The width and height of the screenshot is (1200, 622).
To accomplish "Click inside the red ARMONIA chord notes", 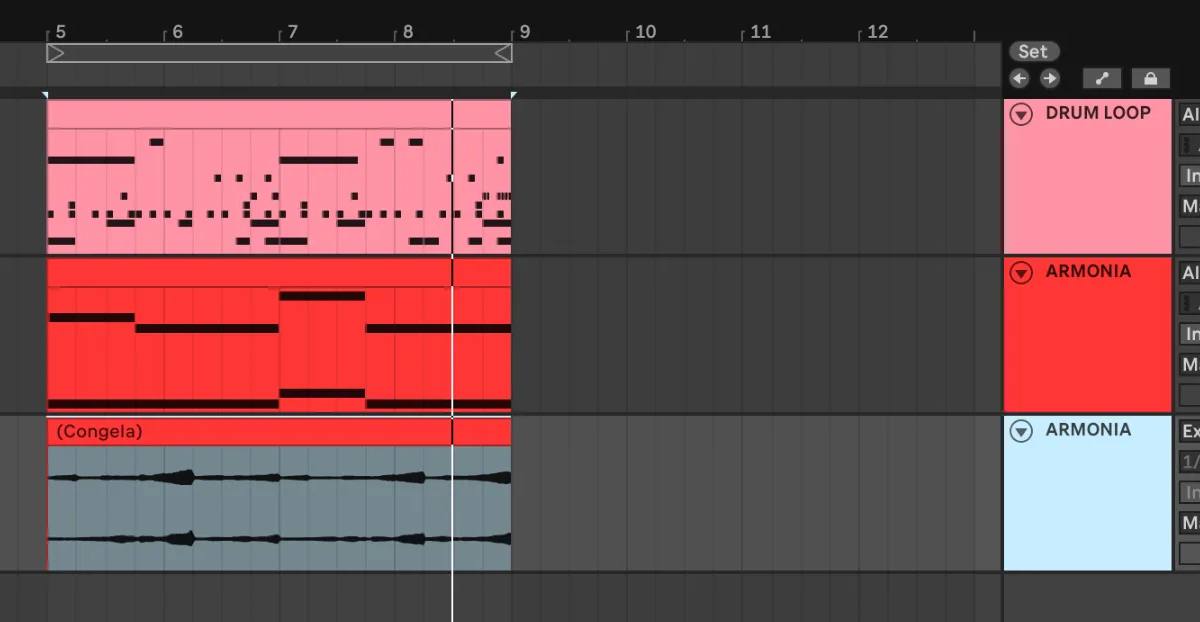I will pyautogui.click(x=279, y=349).
